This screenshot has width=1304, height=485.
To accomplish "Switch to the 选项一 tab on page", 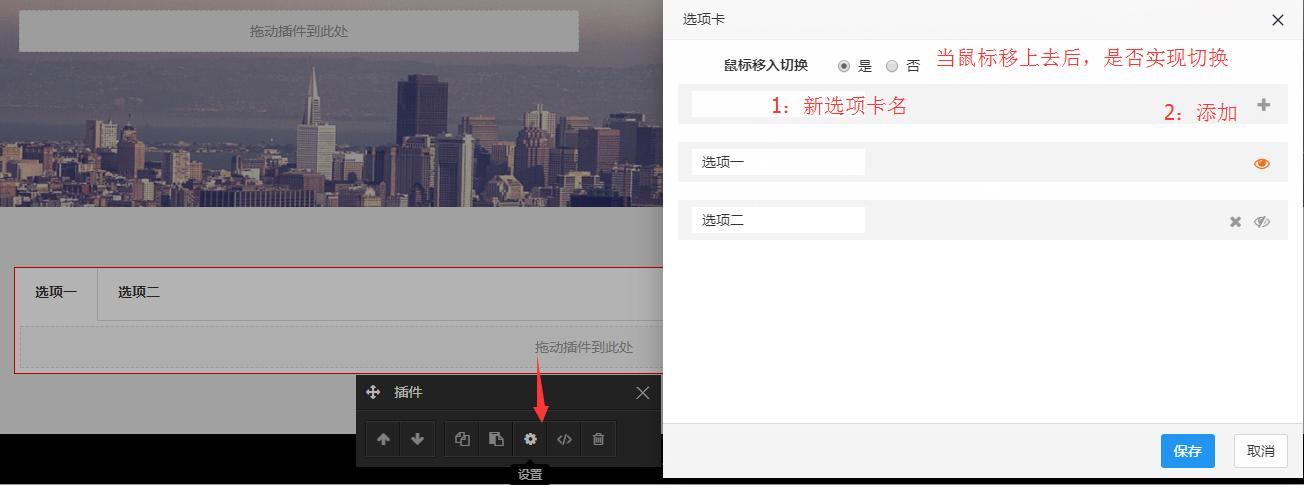I will point(56,293).
